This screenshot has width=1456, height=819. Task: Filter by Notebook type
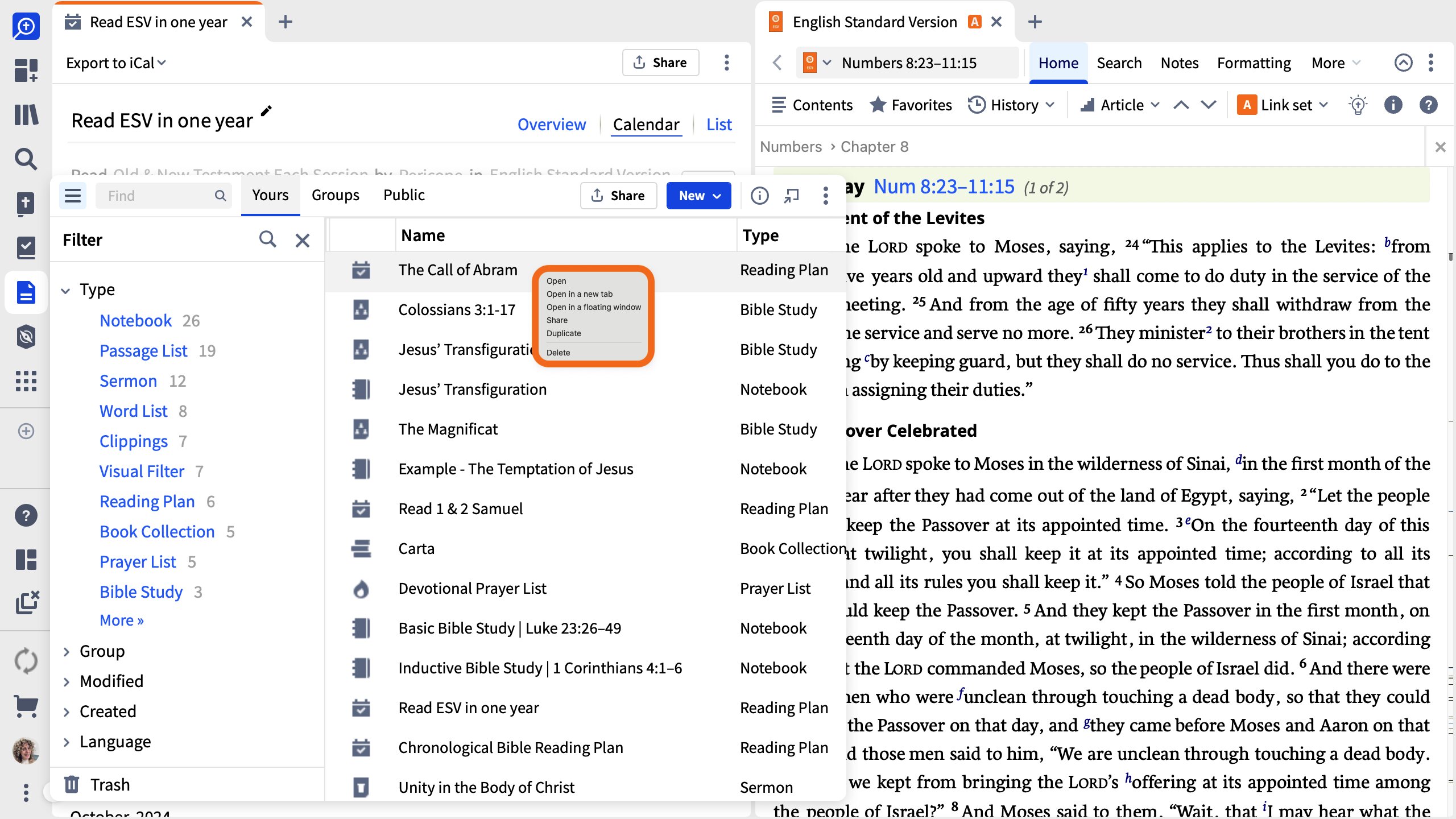pyautogui.click(x=135, y=321)
